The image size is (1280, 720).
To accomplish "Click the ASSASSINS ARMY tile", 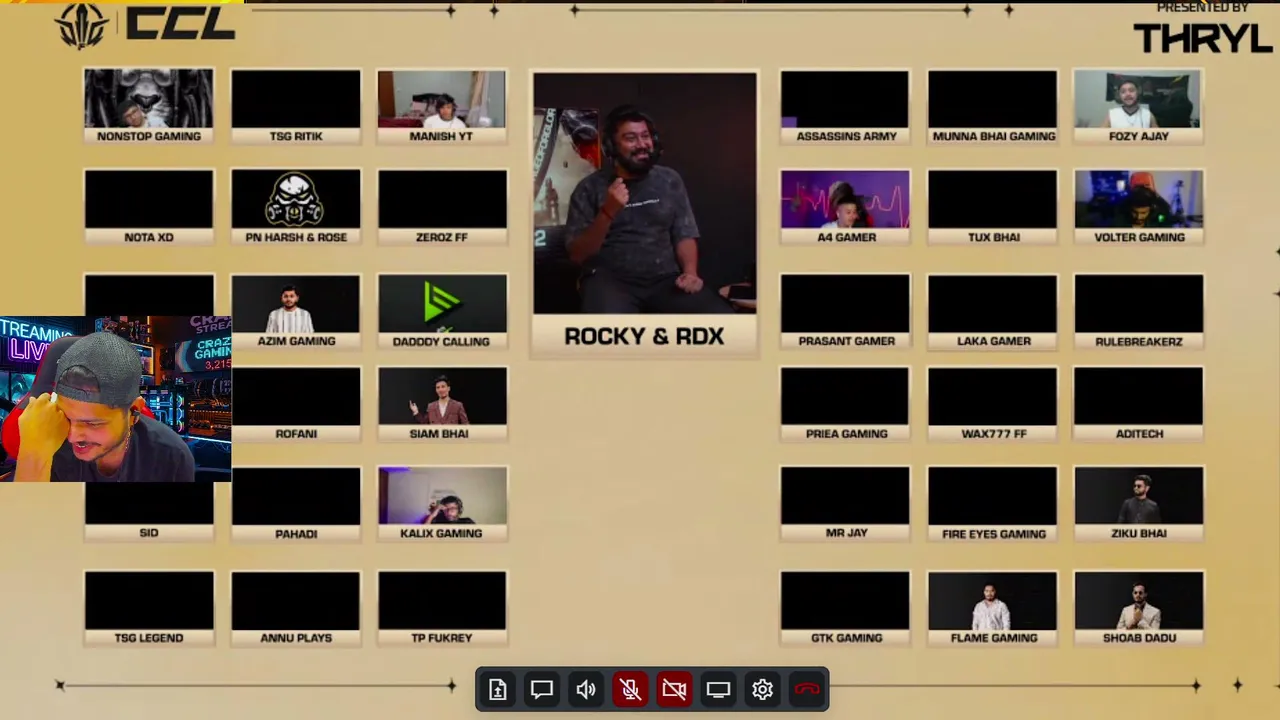I will pyautogui.click(x=846, y=106).
